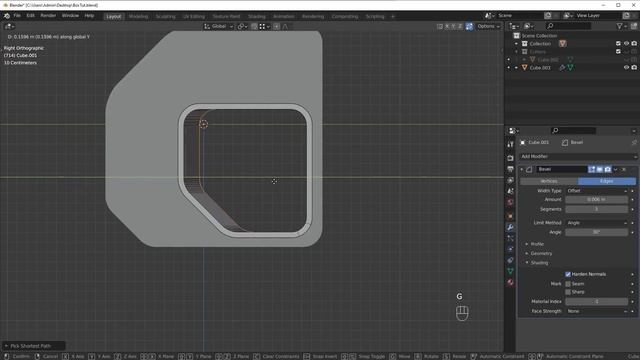Enable the Seam mark checkbox

point(568,284)
